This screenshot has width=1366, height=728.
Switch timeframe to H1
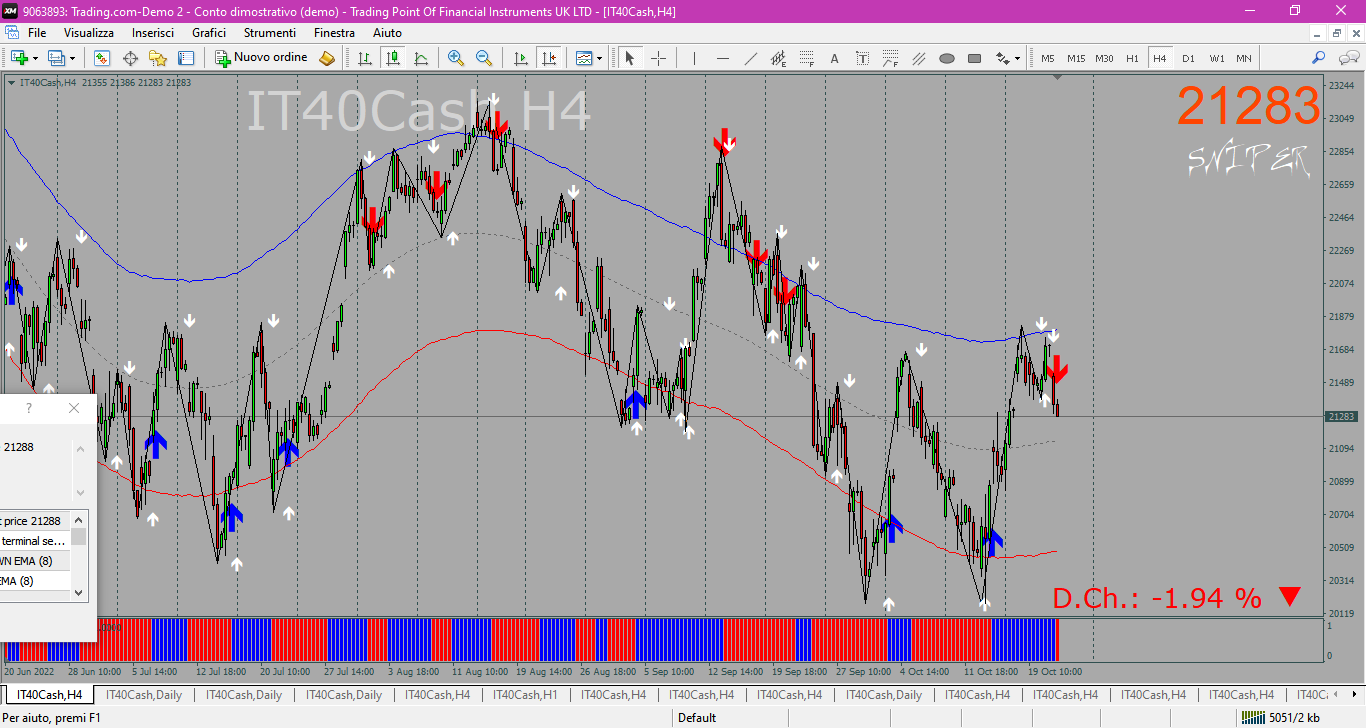pos(1132,58)
